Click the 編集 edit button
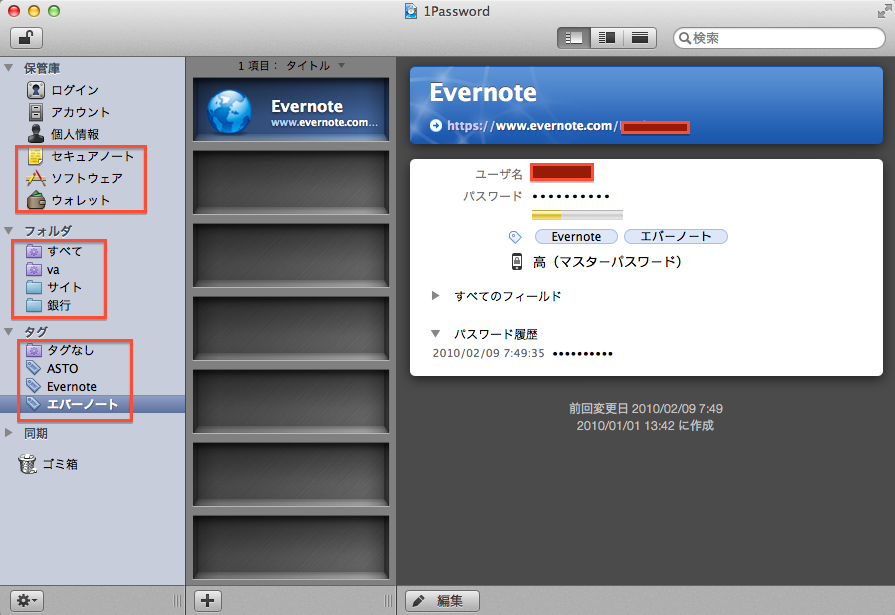Image resolution: width=895 pixels, height=615 pixels. coord(442,601)
